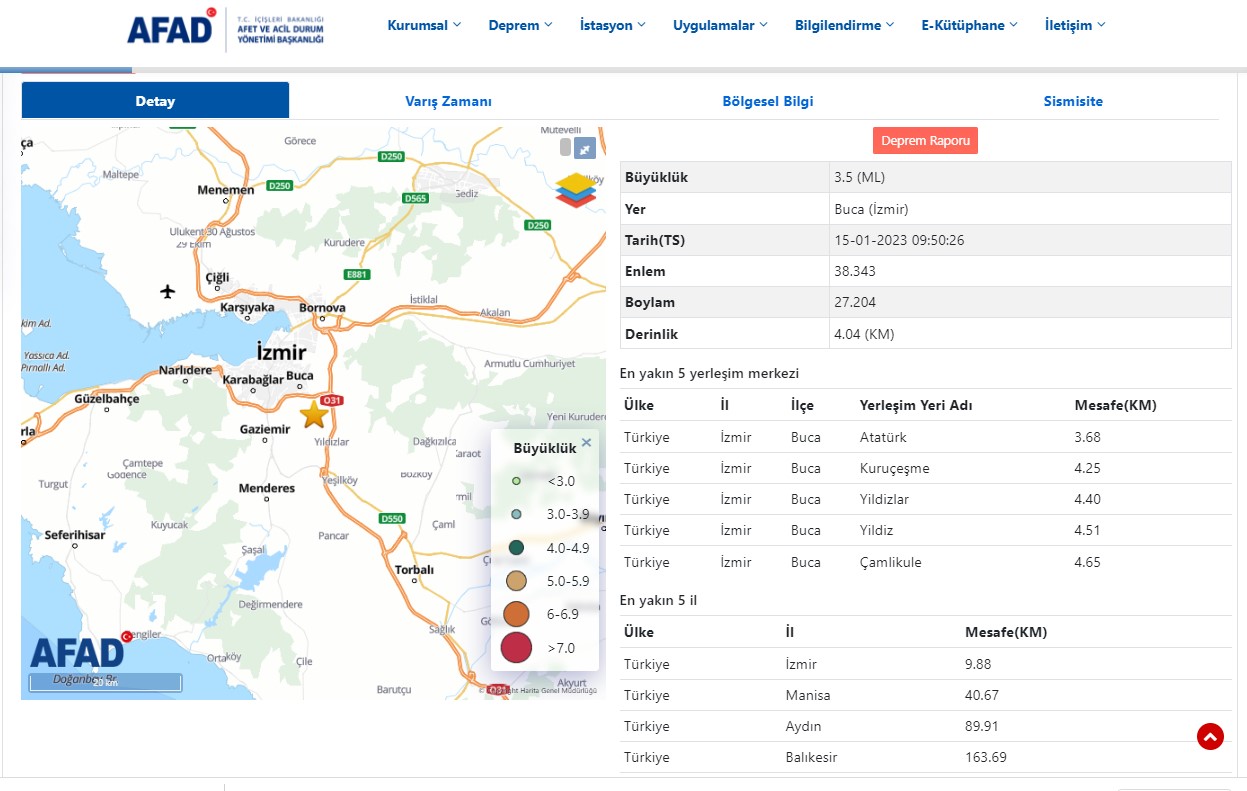This screenshot has width=1247, height=791.
Task: Click the scroll-to-top arrow circle
Action: point(1210,736)
